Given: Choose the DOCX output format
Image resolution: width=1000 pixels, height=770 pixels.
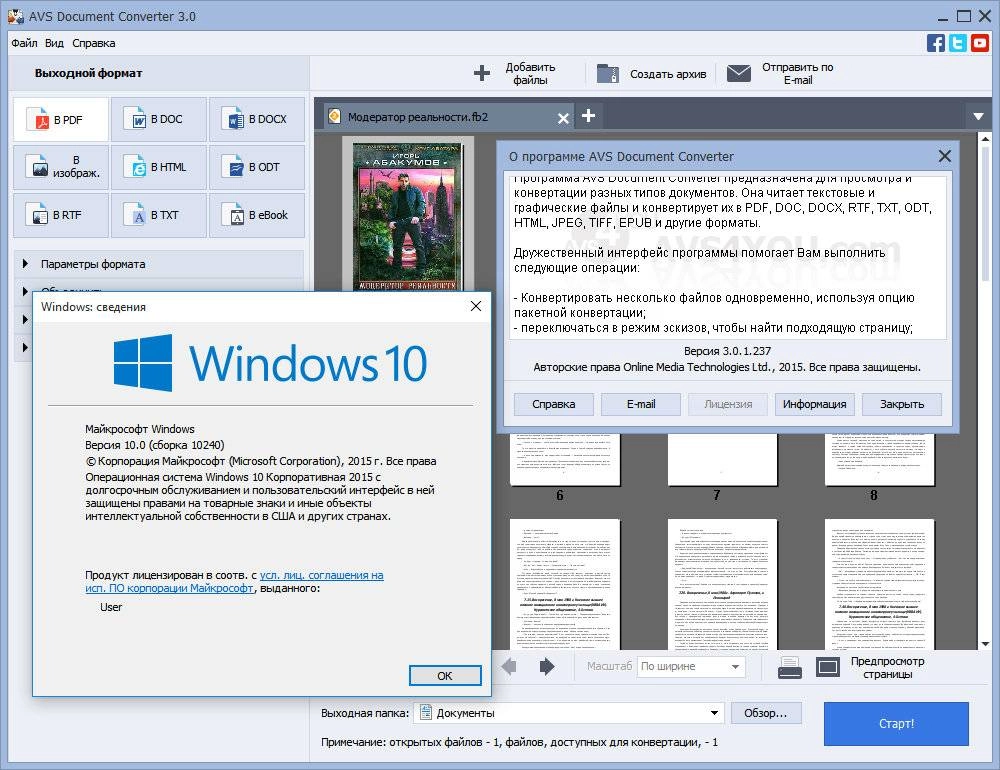Looking at the screenshot, I should tap(257, 119).
